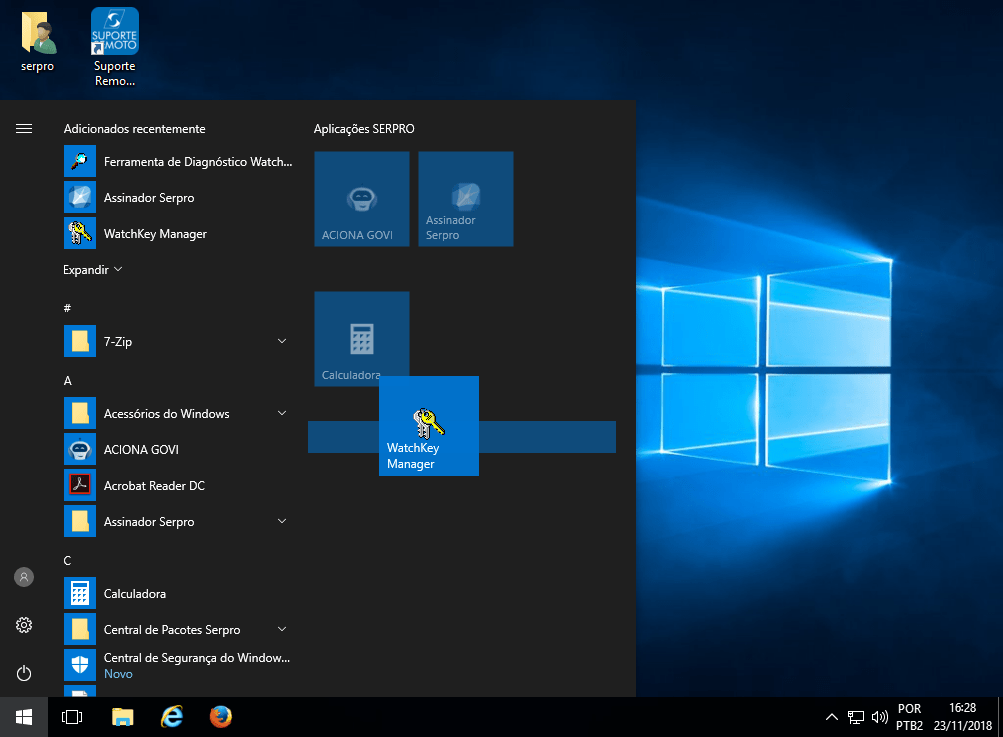Open the Assinador Serpro tile
1003x737 pixels.
tap(465, 199)
